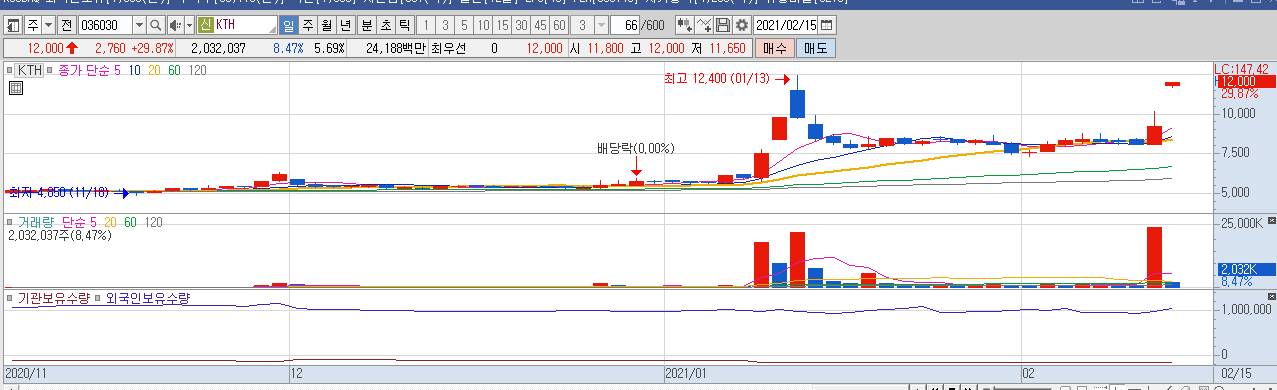Choose interval value 30

tap(520, 25)
